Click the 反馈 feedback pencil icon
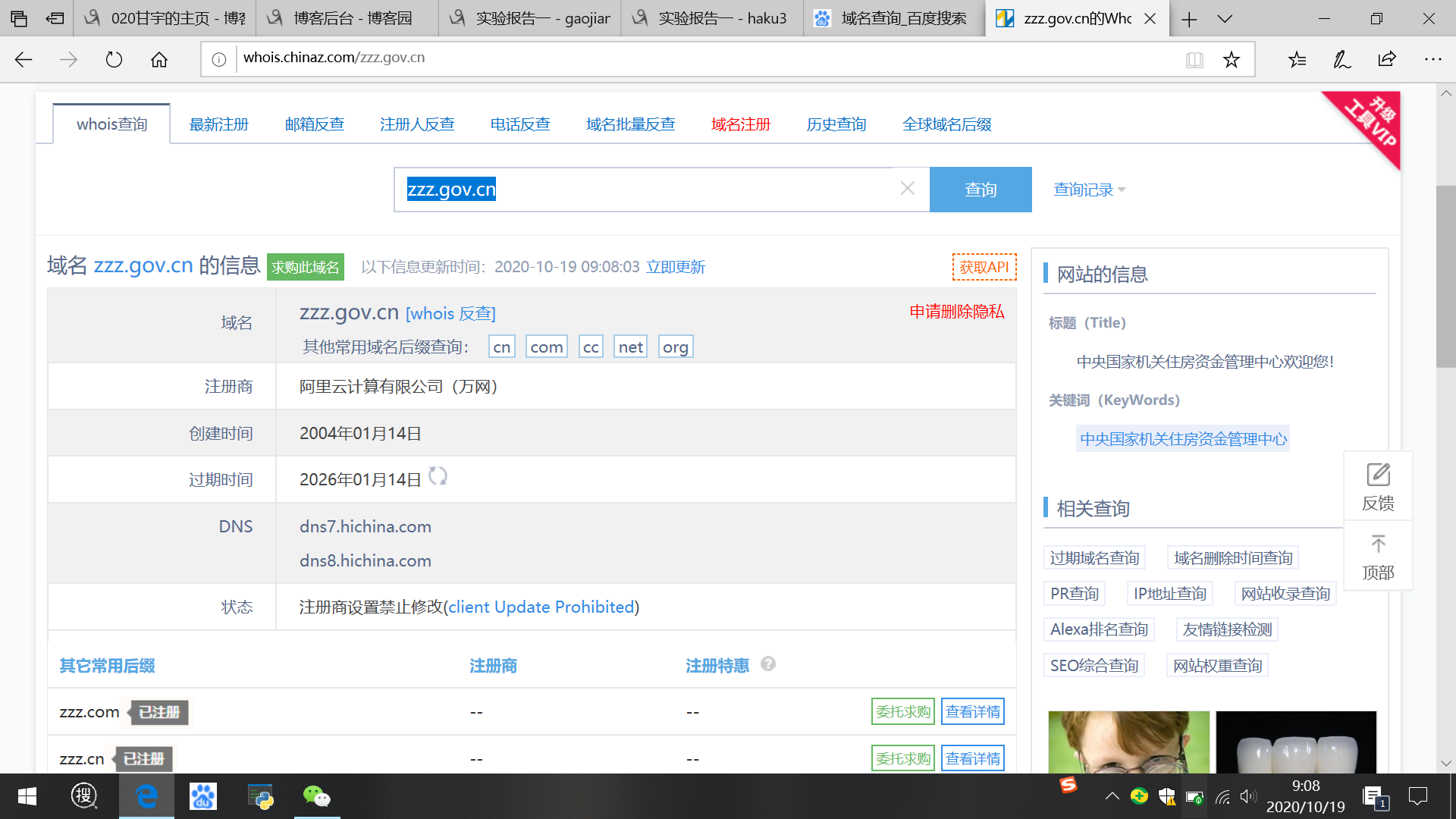The image size is (1456, 819). pyautogui.click(x=1378, y=475)
